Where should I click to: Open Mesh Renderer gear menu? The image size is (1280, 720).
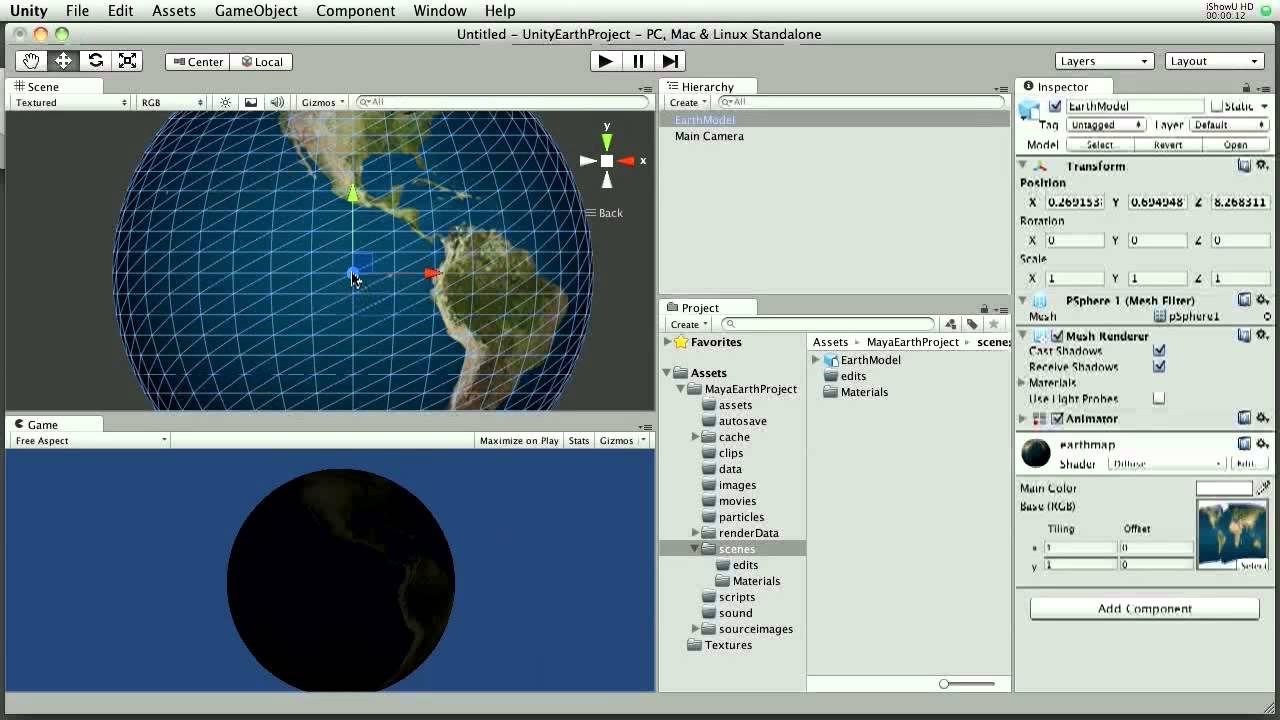click(x=1262, y=336)
